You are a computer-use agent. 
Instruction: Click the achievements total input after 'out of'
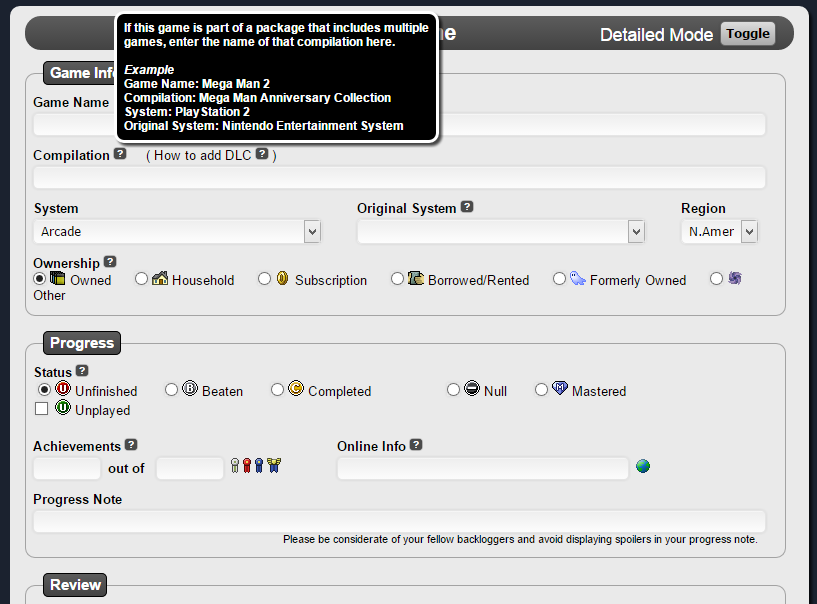click(x=190, y=469)
